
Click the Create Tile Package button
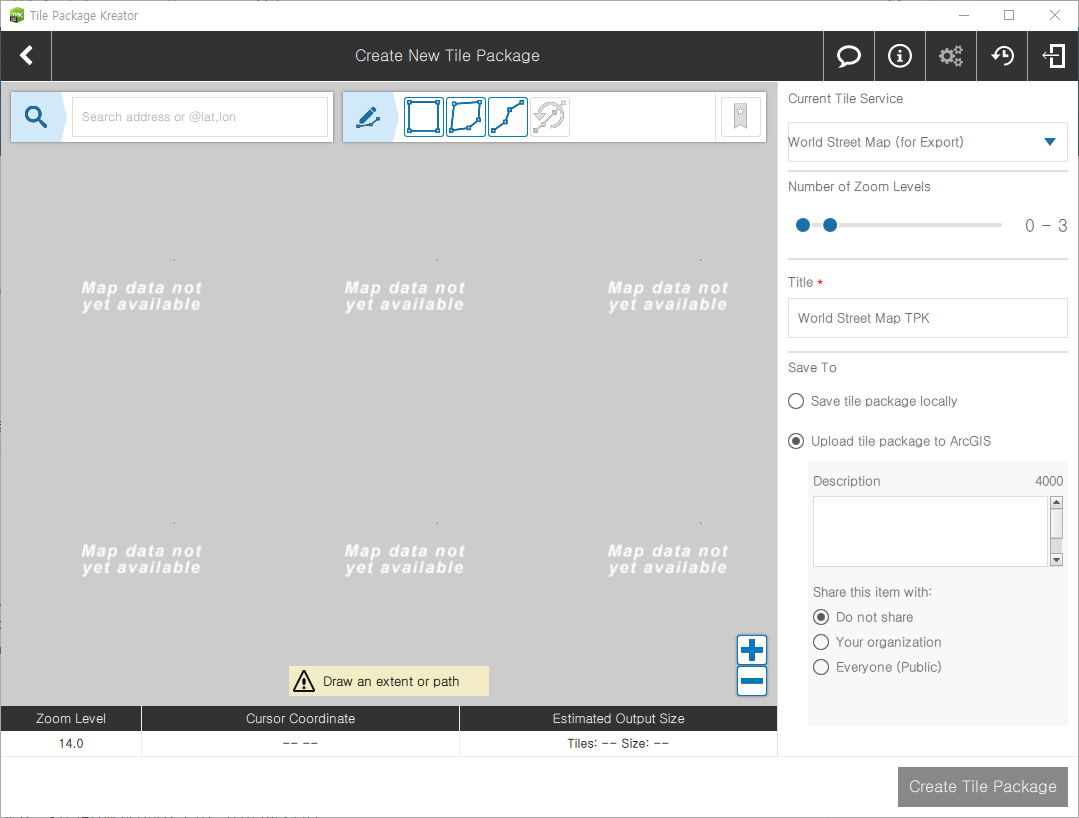[983, 786]
